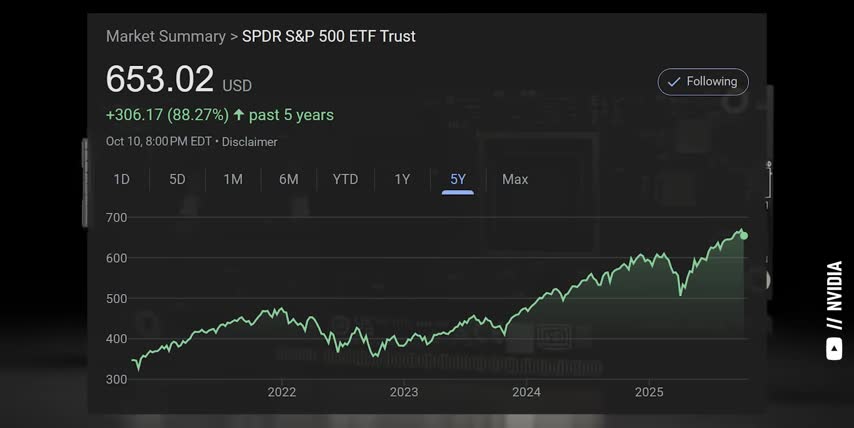Click the 653.02 USD price value
Viewport: 854px width, 428px height.
[x=160, y=79]
